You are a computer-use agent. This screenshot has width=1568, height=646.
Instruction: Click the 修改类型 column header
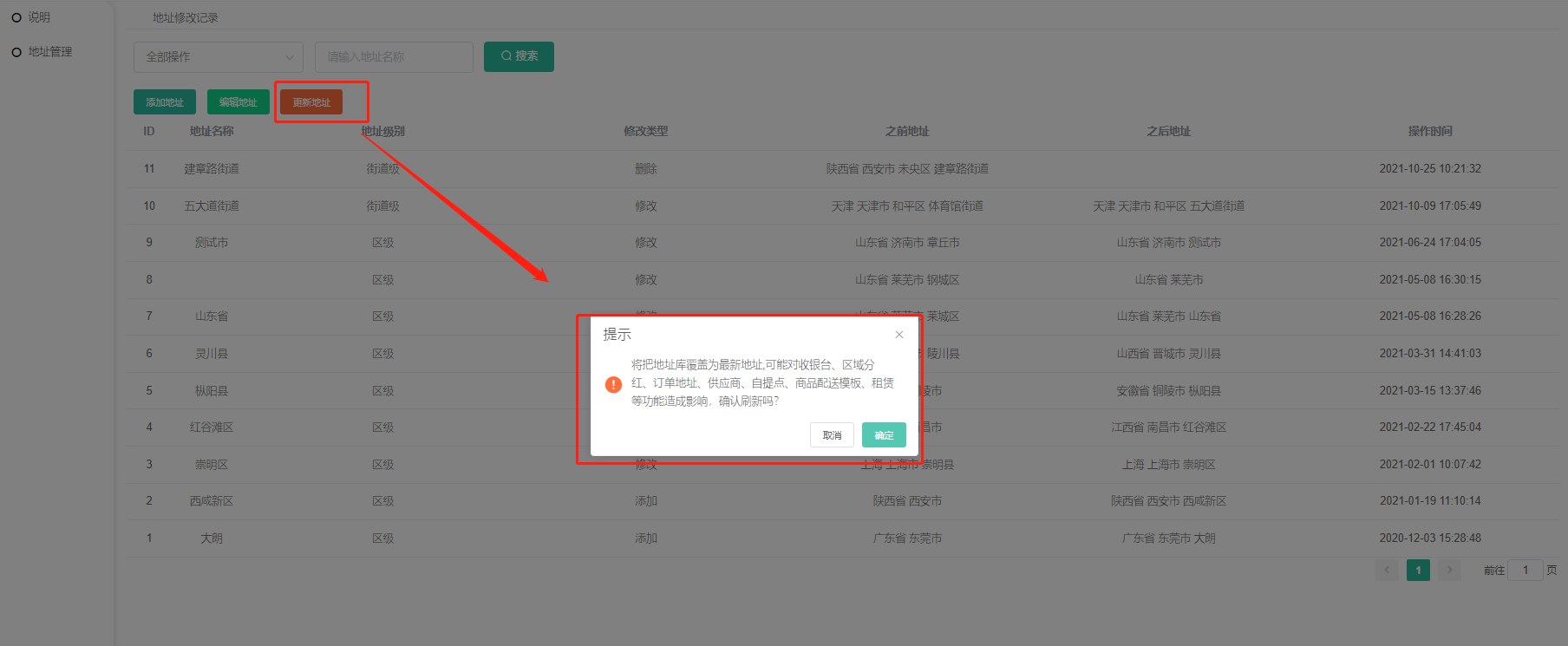(x=646, y=131)
